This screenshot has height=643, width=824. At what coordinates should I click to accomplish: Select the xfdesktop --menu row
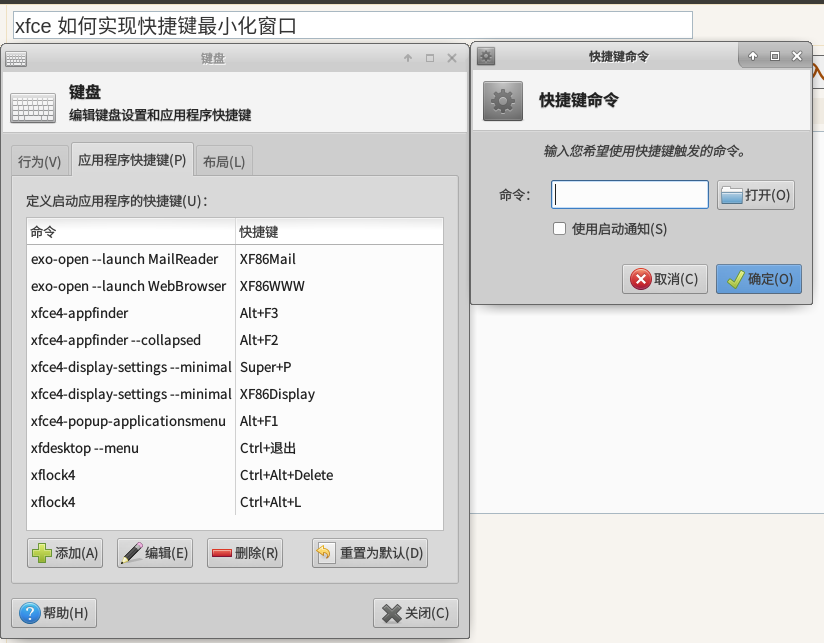[235, 449]
